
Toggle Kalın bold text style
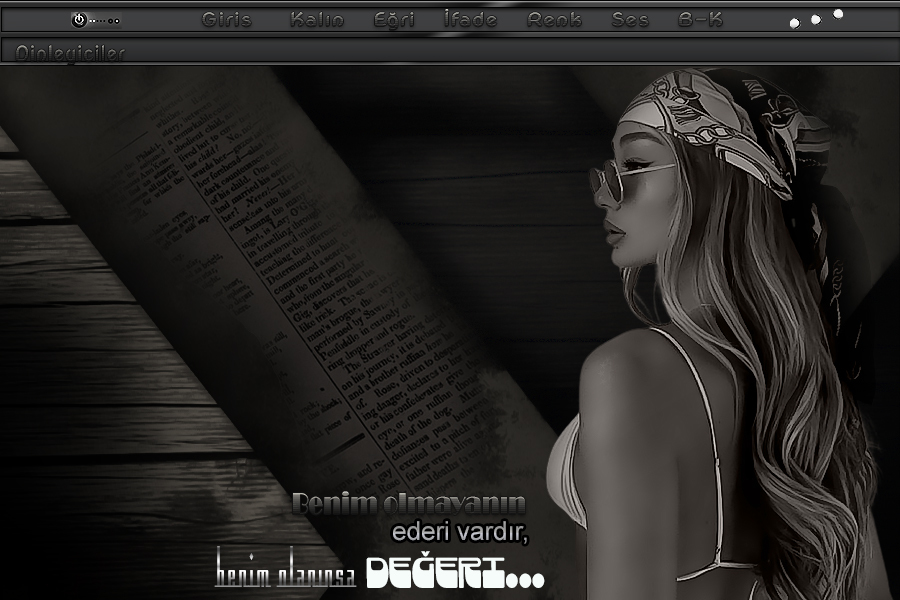[317, 20]
